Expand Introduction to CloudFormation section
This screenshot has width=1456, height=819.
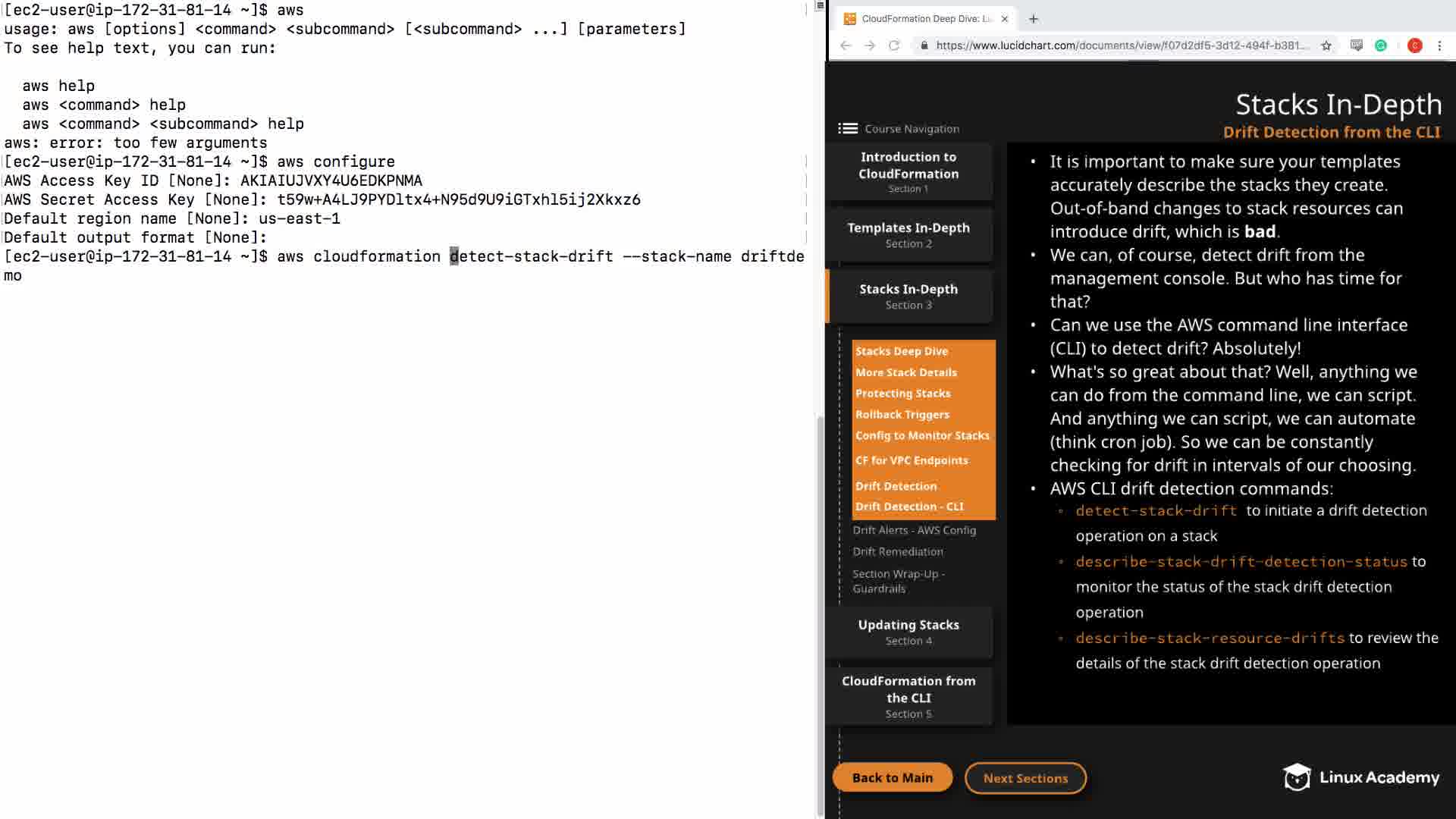908,171
